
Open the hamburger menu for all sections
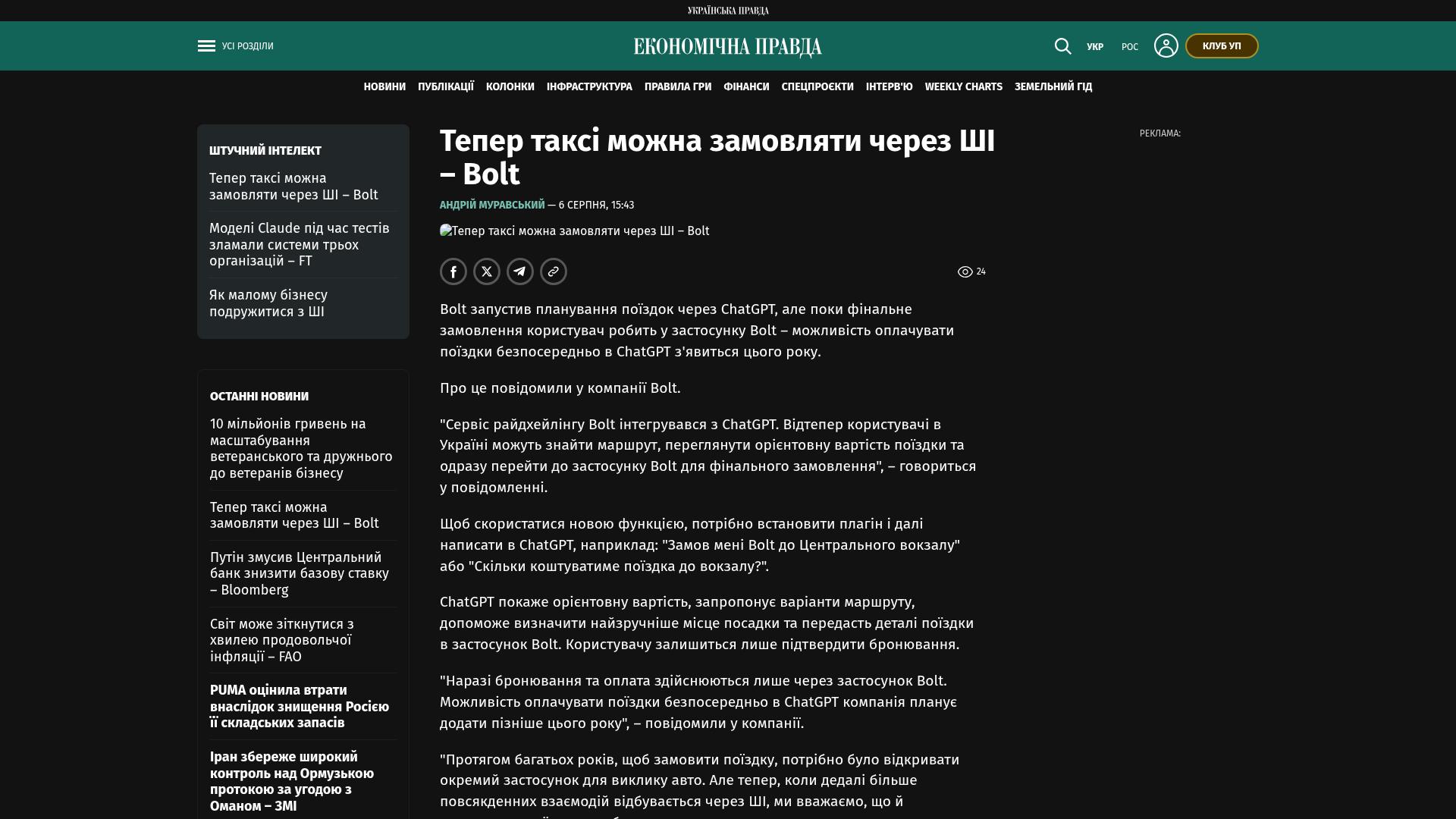click(x=206, y=46)
